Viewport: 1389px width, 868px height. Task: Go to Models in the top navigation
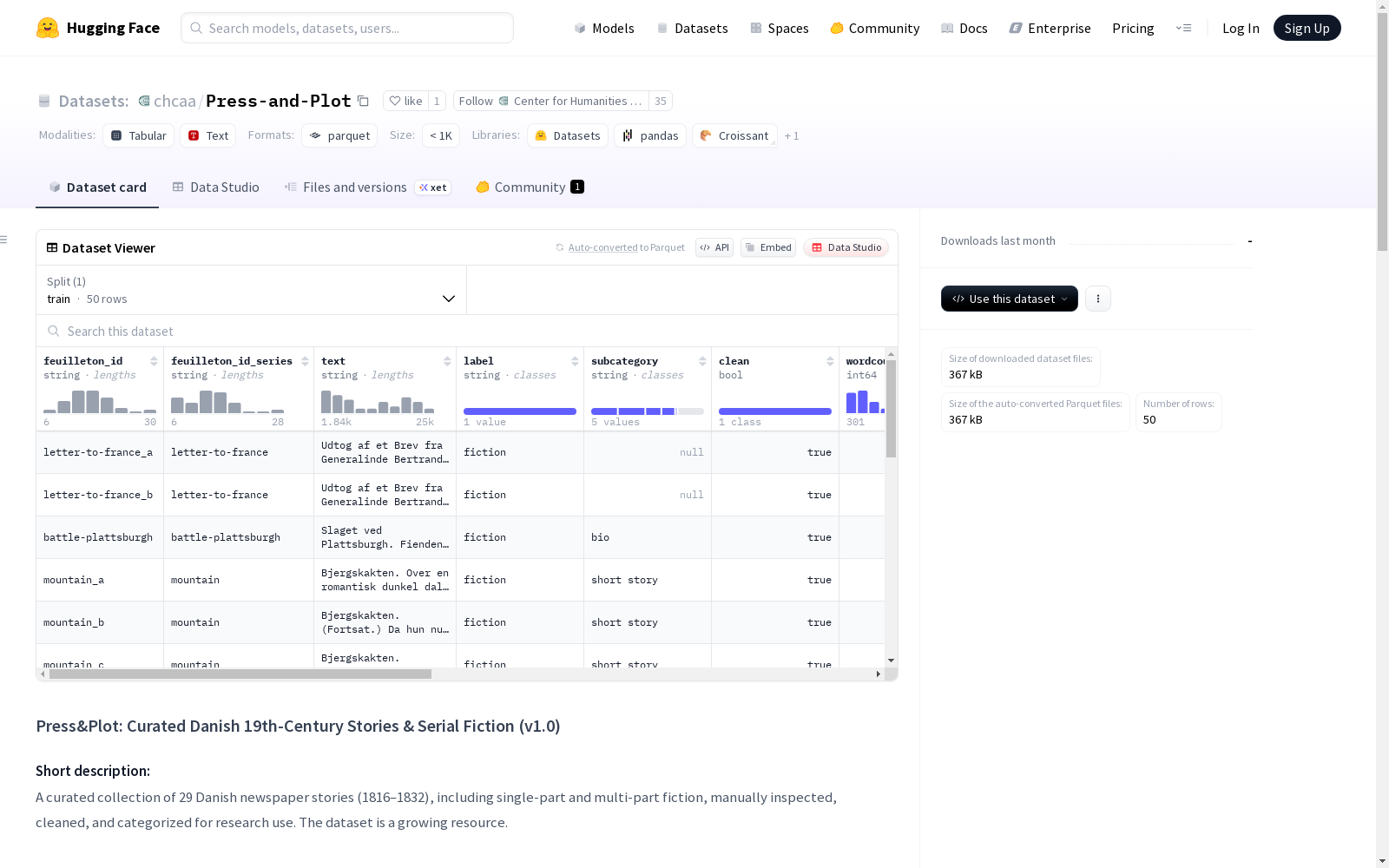coord(604,28)
